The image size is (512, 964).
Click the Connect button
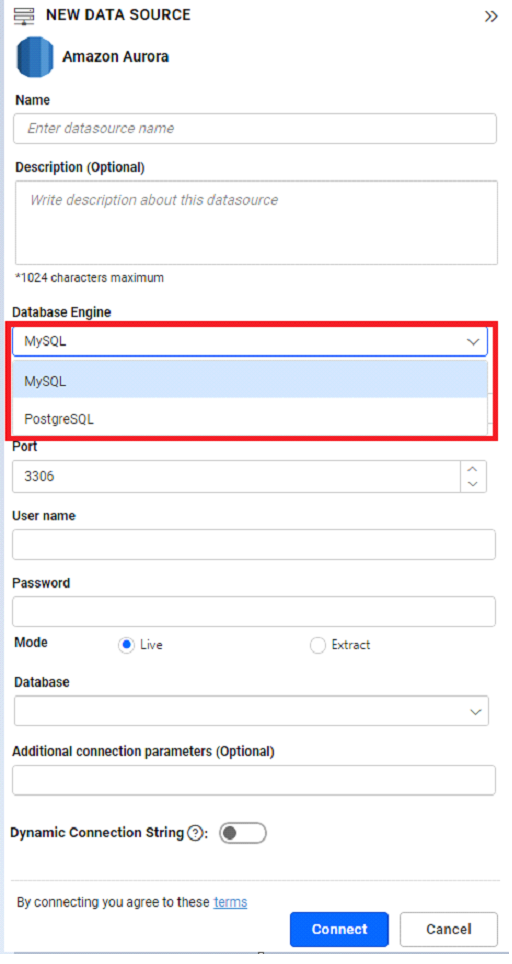339,929
